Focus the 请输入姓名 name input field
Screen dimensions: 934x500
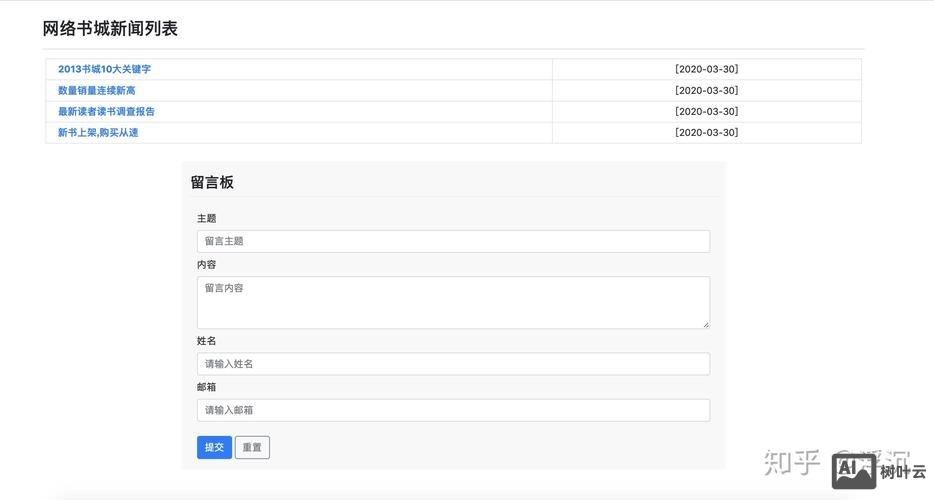click(x=453, y=364)
